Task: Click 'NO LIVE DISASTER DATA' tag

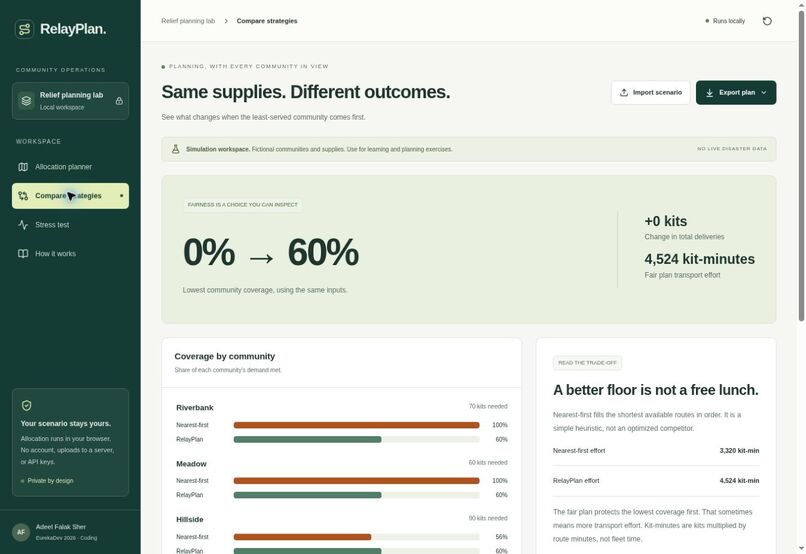Action: pyautogui.click(x=732, y=149)
